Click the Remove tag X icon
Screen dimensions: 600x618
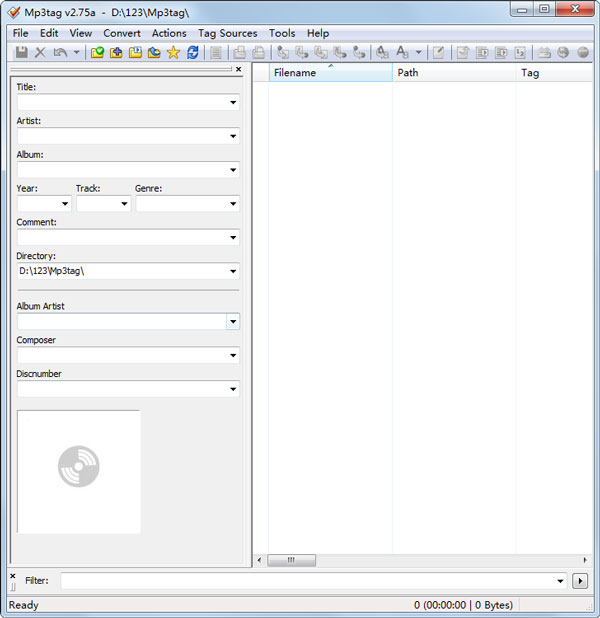[40, 52]
